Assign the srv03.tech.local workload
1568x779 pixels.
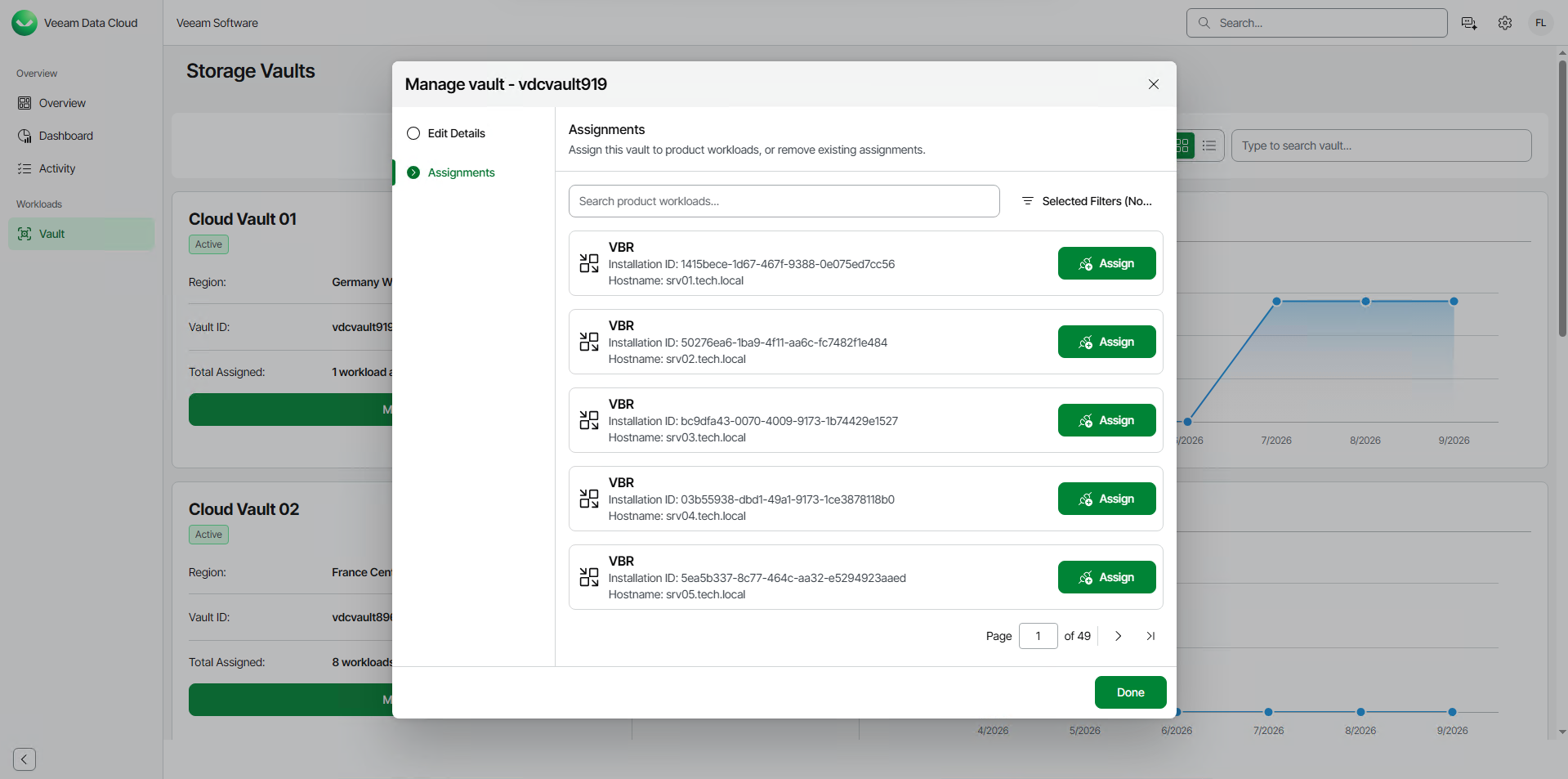(1106, 420)
